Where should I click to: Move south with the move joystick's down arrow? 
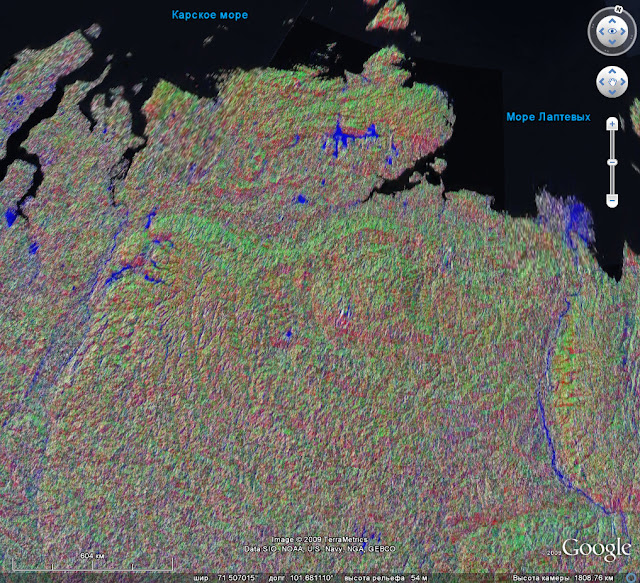tap(612, 92)
